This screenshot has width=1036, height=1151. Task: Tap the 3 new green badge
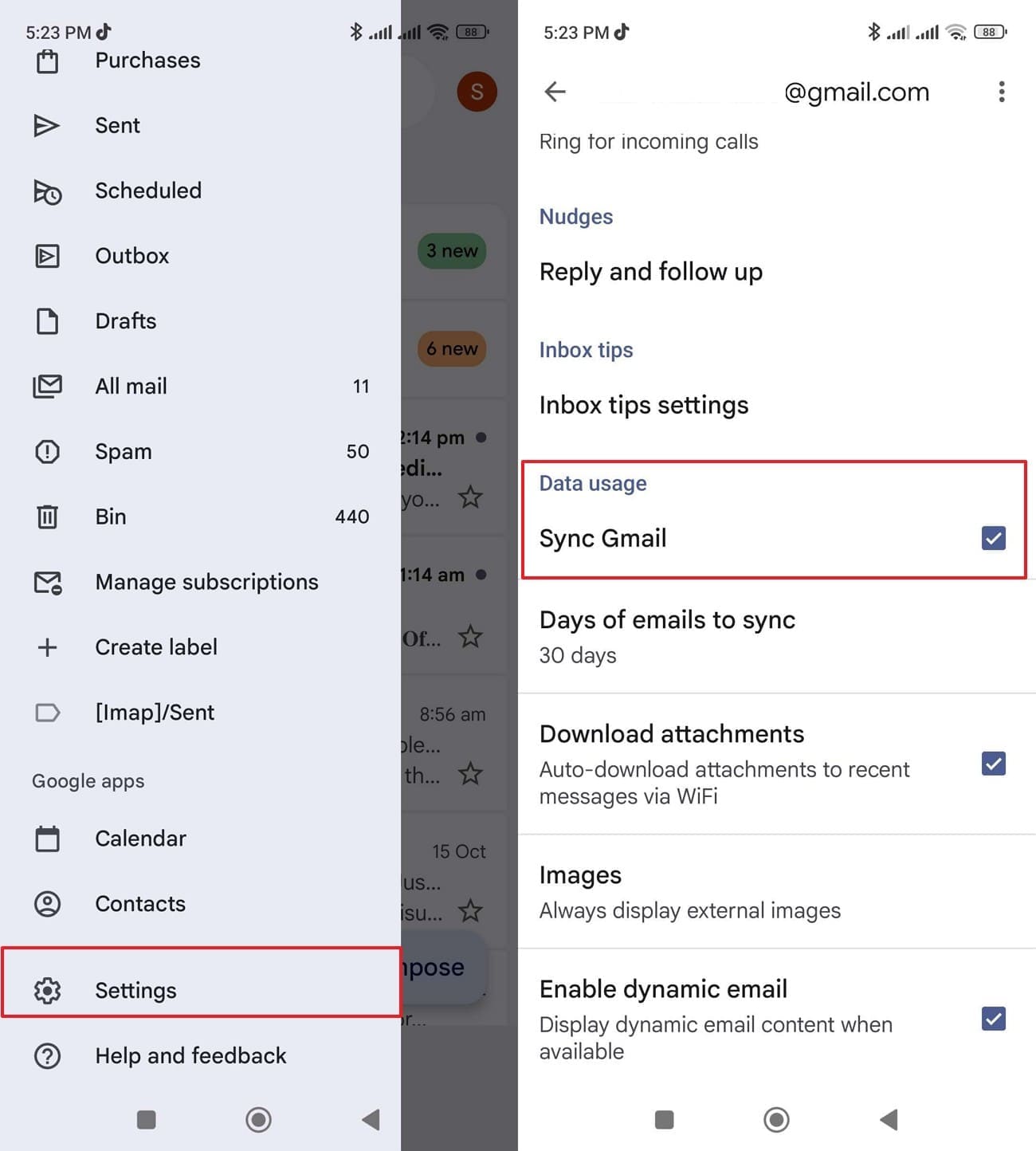[x=452, y=251]
